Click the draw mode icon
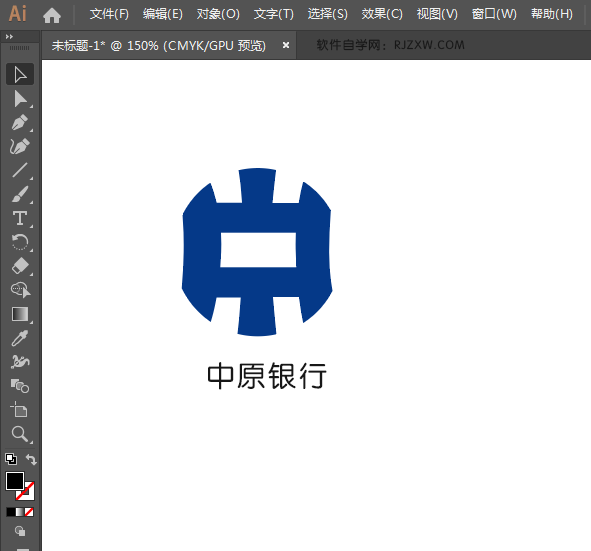The width and height of the screenshot is (591, 551). click(20, 531)
